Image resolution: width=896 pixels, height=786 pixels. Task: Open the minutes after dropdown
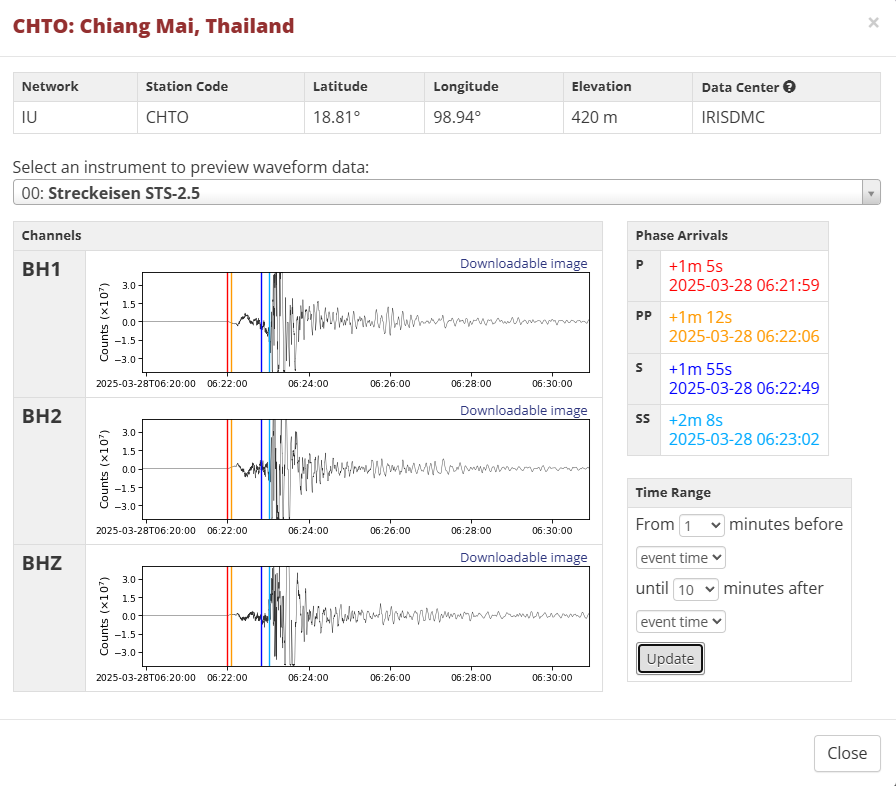click(x=695, y=589)
